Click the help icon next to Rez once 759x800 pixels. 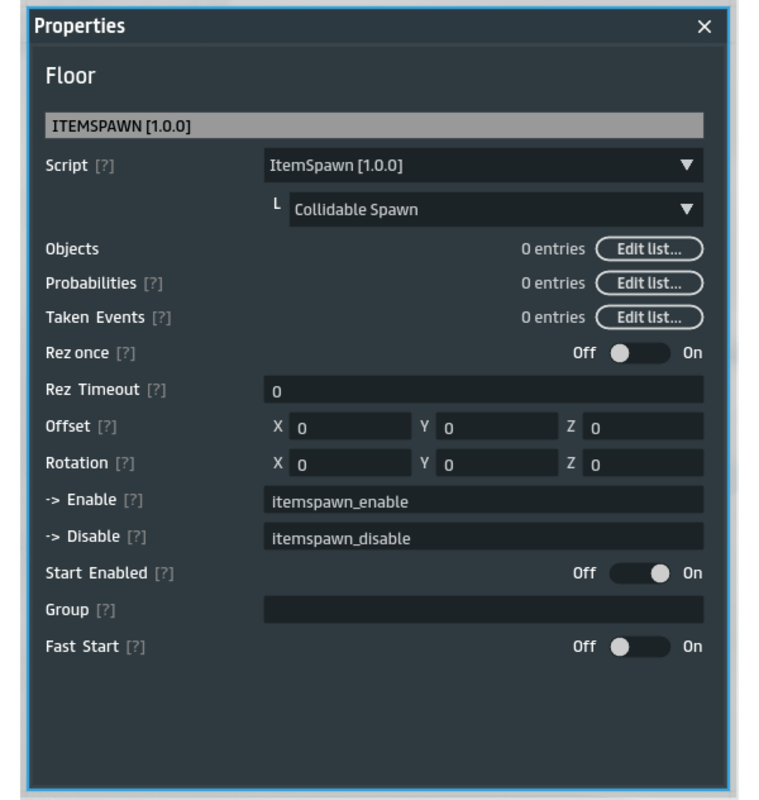(x=125, y=354)
